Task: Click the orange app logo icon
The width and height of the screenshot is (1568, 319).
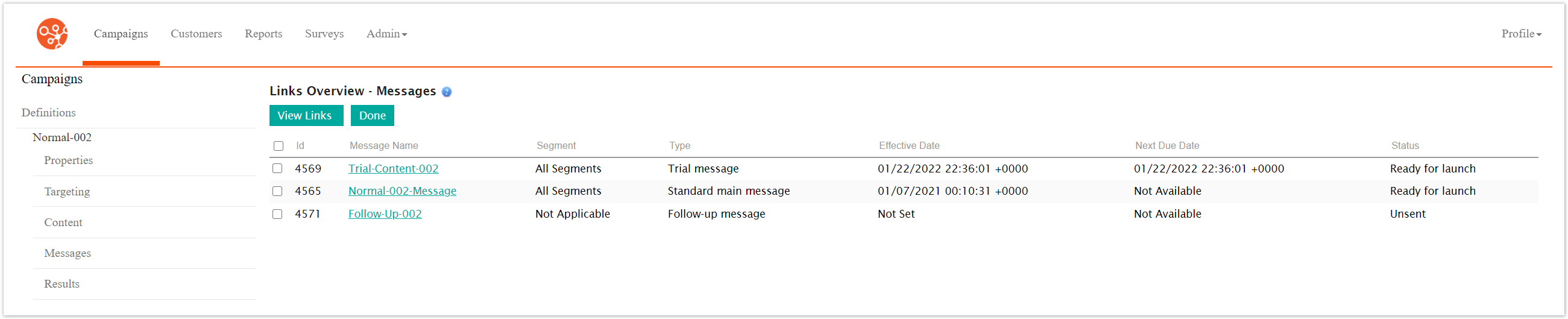Action: [x=52, y=34]
